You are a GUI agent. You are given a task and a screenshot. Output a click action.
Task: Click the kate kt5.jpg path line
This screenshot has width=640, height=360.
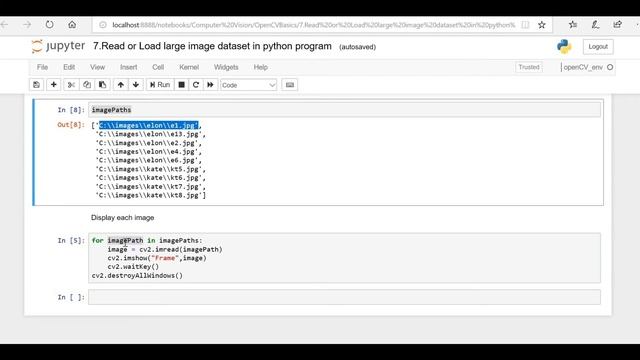point(151,169)
